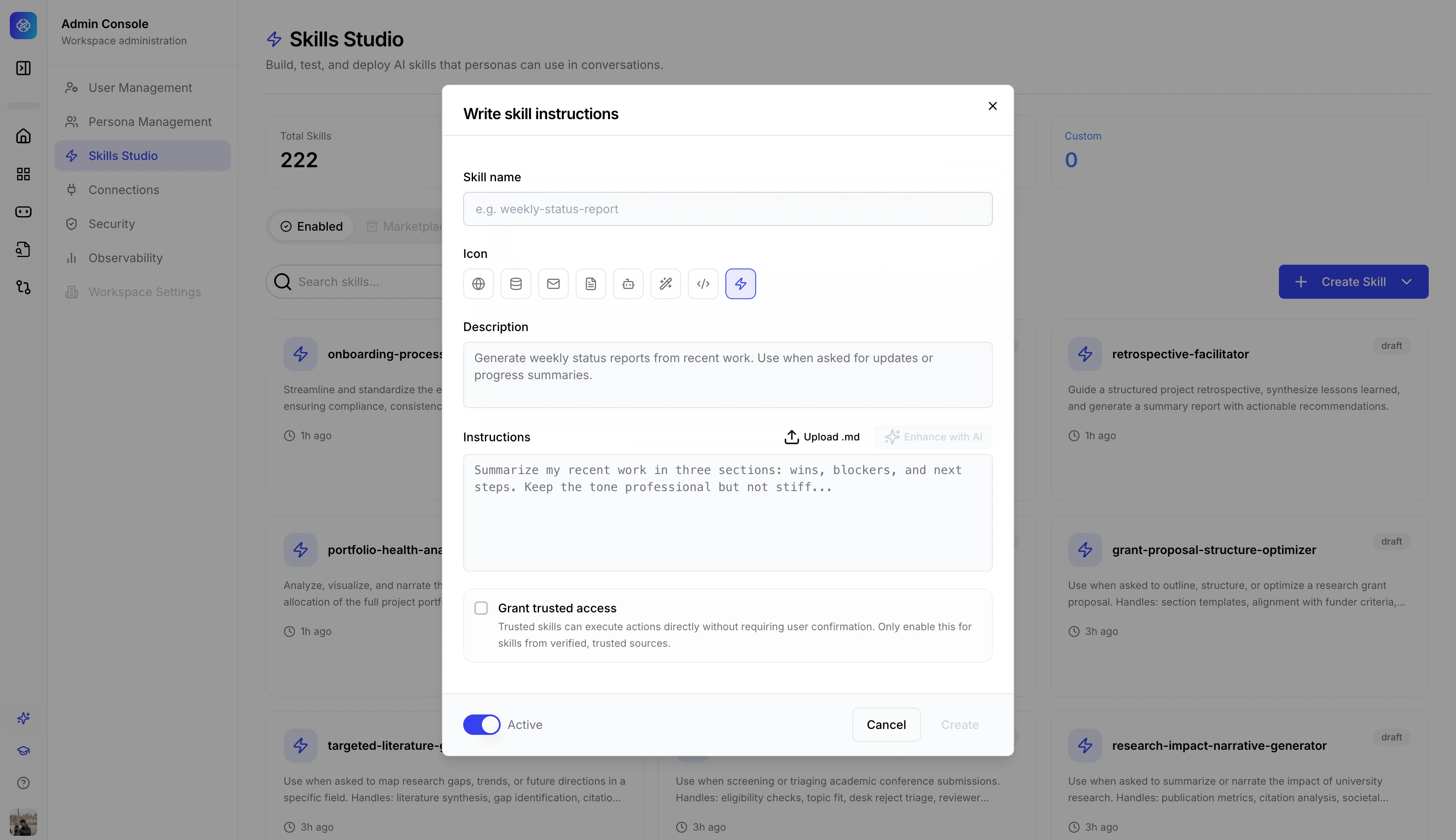1456x840 pixels.
Task: Open the document search icon in left rail
Action: click(x=23, y=249)
